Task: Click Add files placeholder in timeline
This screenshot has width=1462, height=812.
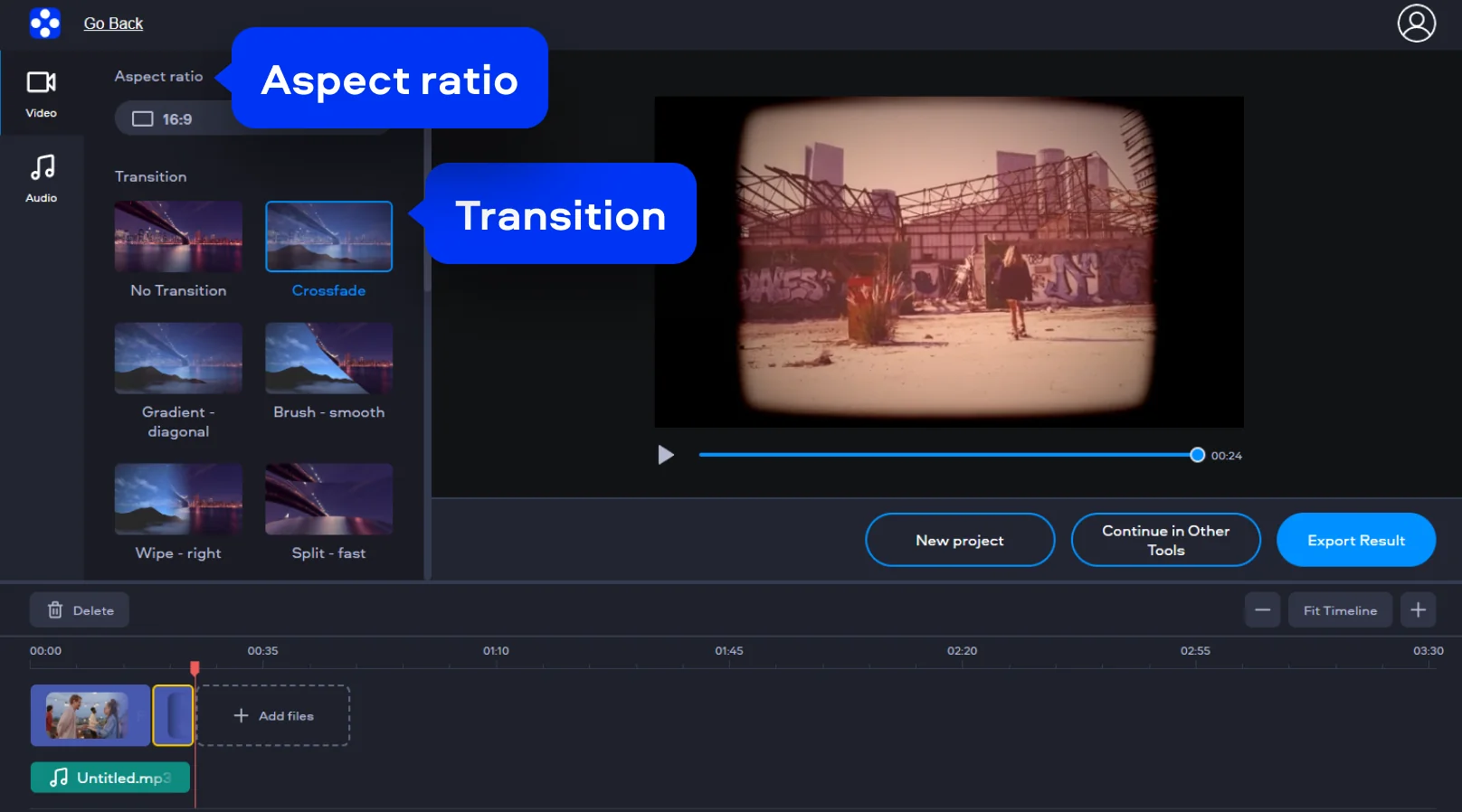Action: pyautogui.click(x=273, y=715)
